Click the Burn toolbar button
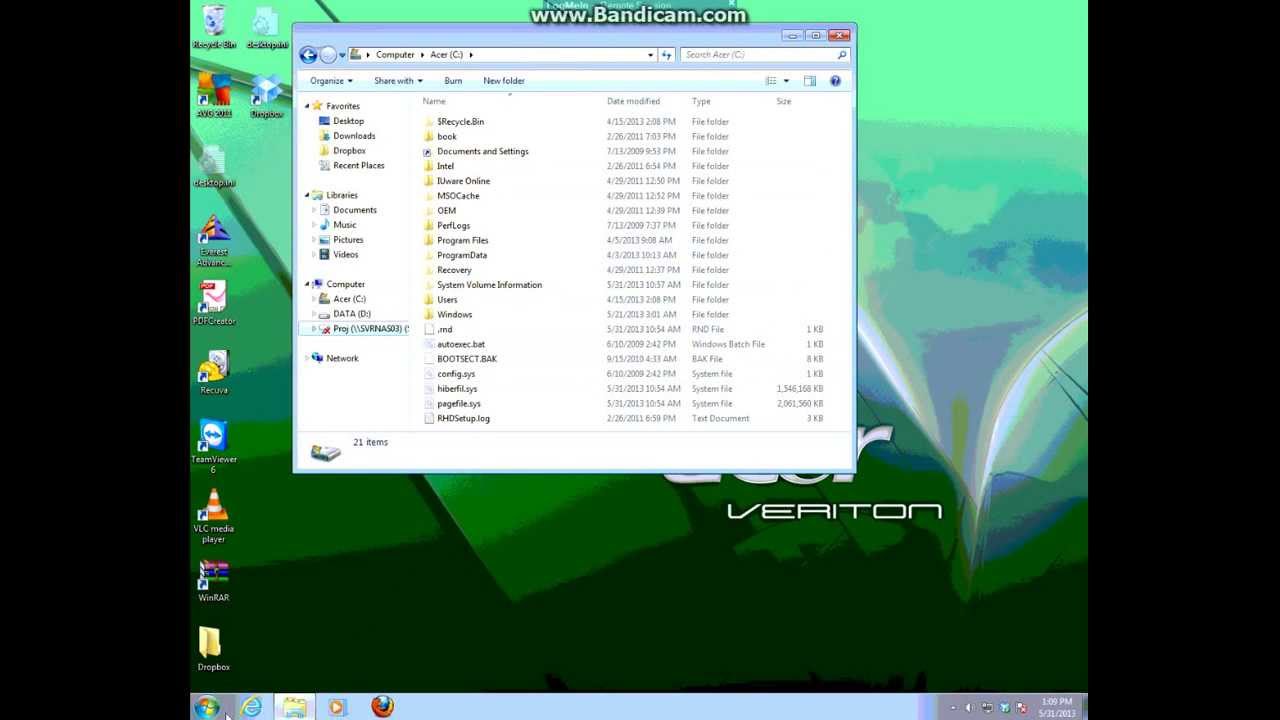The image size is (1280, 720). pyautogui.click(x=453, y=81)
